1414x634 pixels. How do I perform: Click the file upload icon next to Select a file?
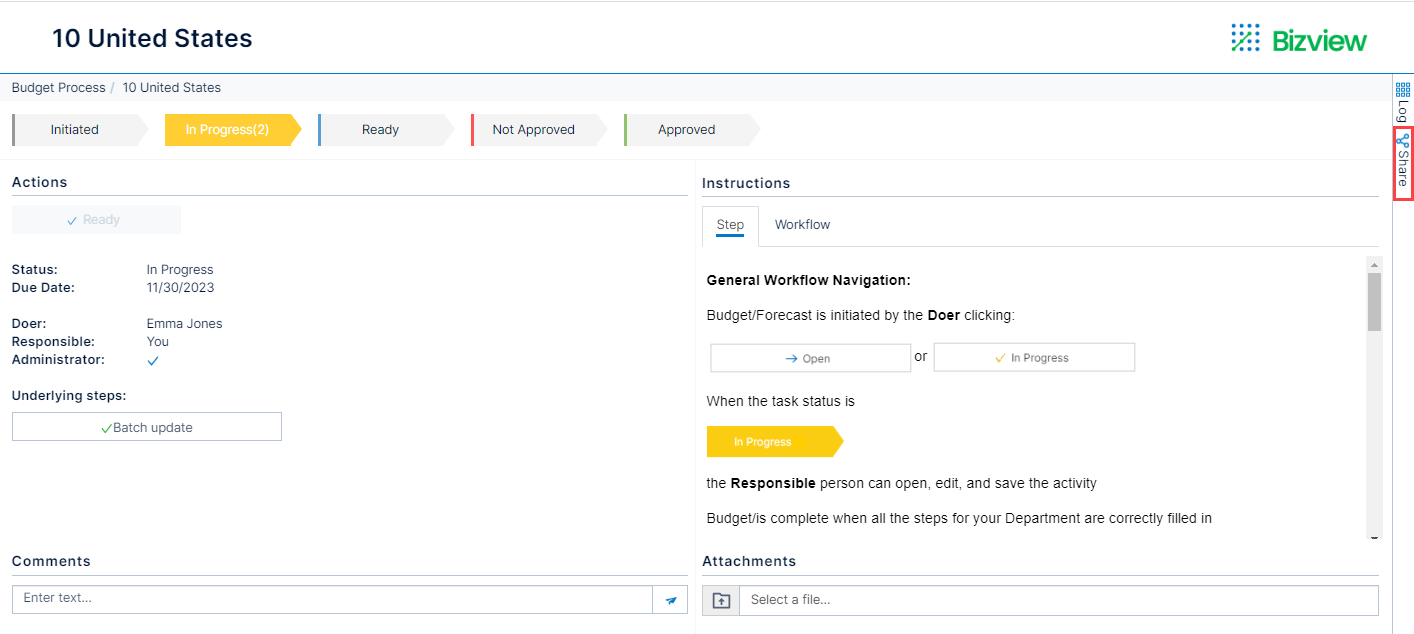720,599
